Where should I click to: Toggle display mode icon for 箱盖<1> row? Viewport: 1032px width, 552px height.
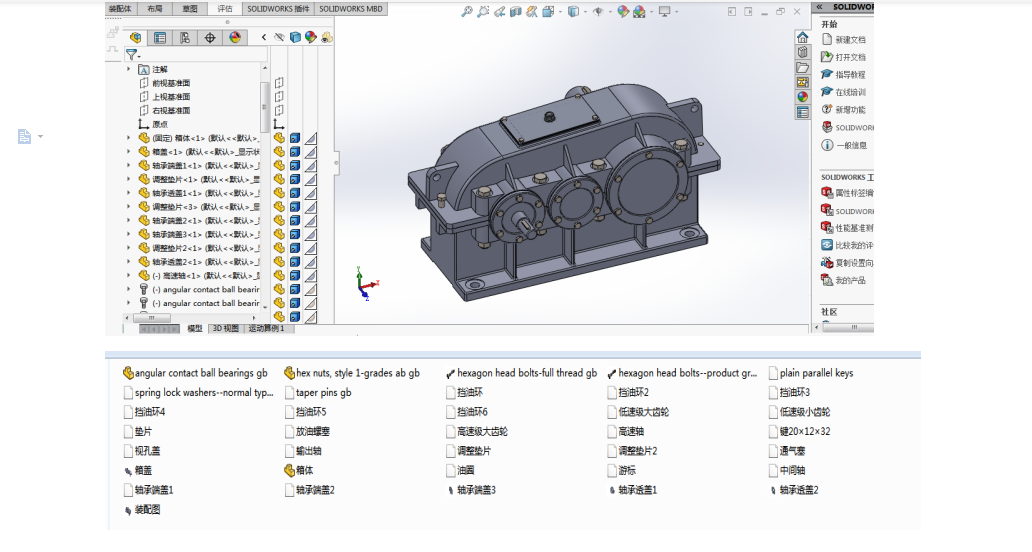click(x=294, y=152)
